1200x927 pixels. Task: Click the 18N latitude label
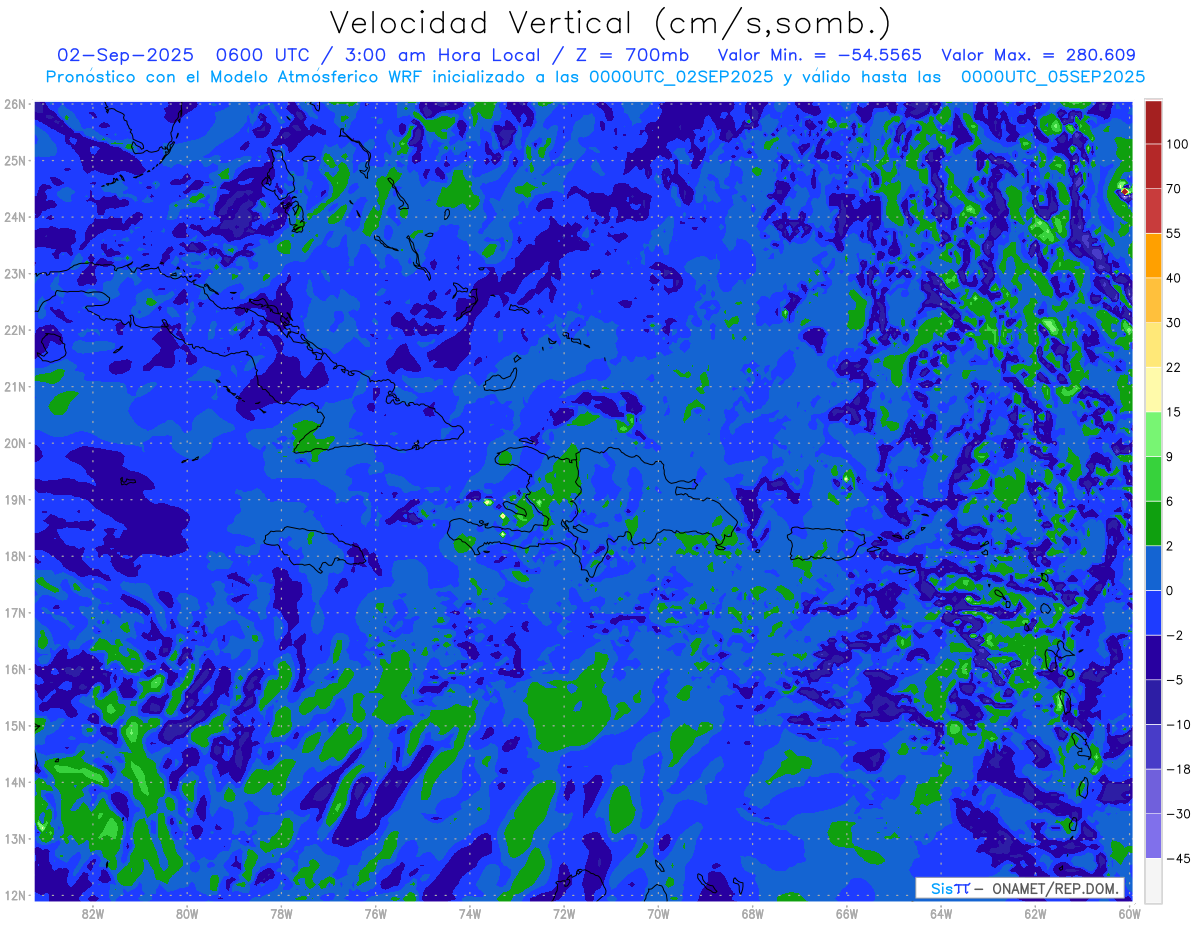point(14,556)
